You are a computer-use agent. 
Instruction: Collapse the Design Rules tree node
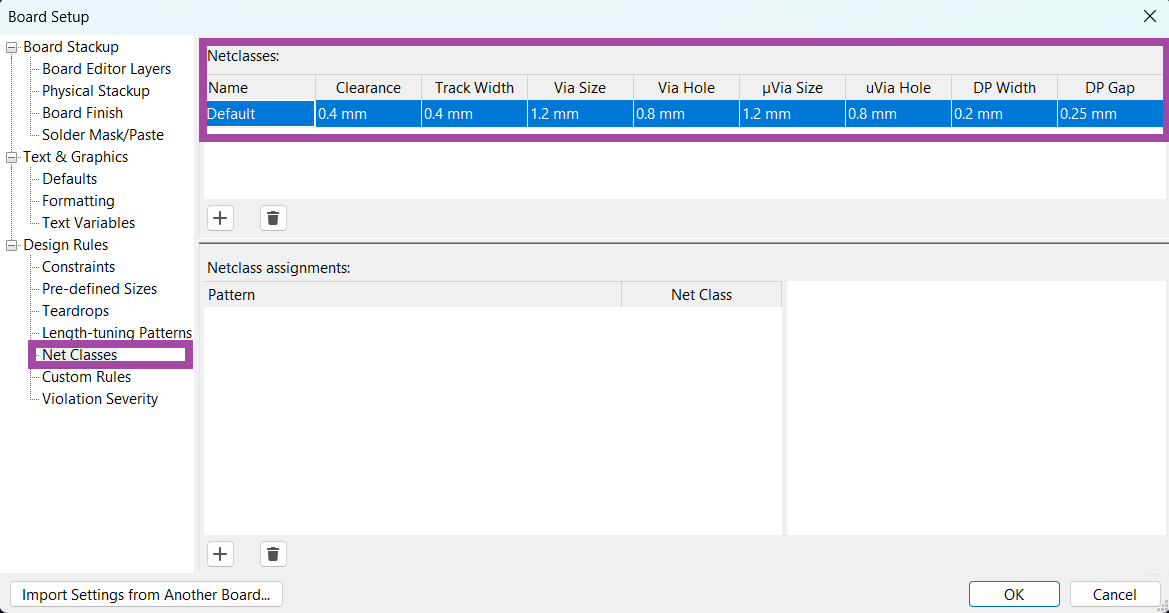12,245
